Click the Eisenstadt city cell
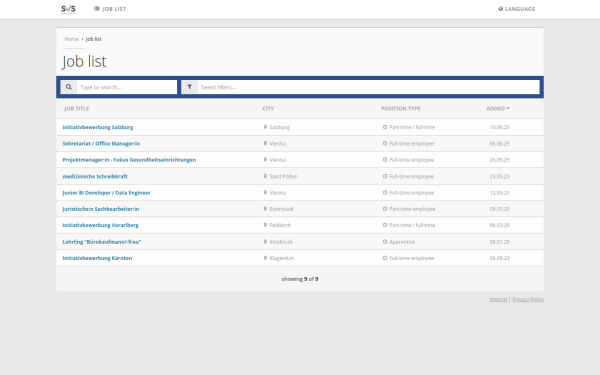Viewport: 600px width, 375px height. (282, 209)
